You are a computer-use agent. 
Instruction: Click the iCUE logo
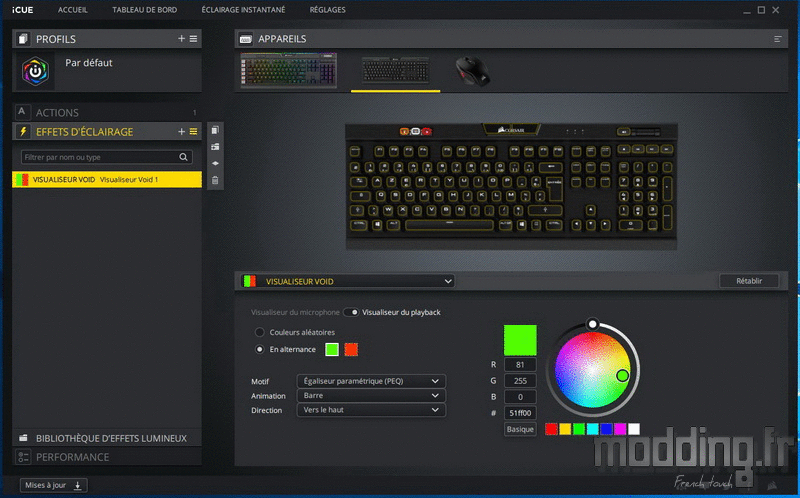click(x=23, y=10)
